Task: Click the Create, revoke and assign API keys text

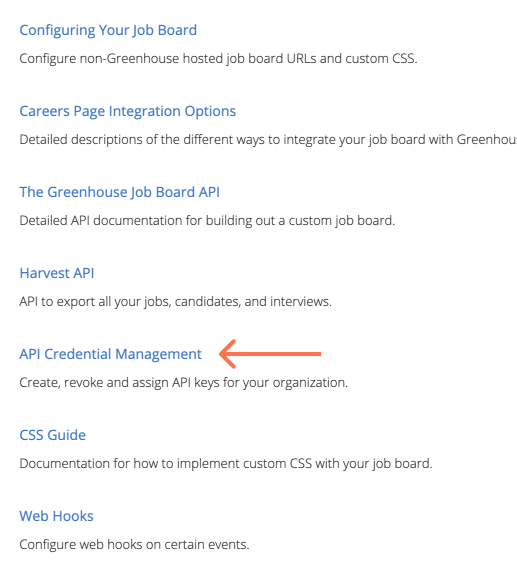Action: (x=184, y=383)
